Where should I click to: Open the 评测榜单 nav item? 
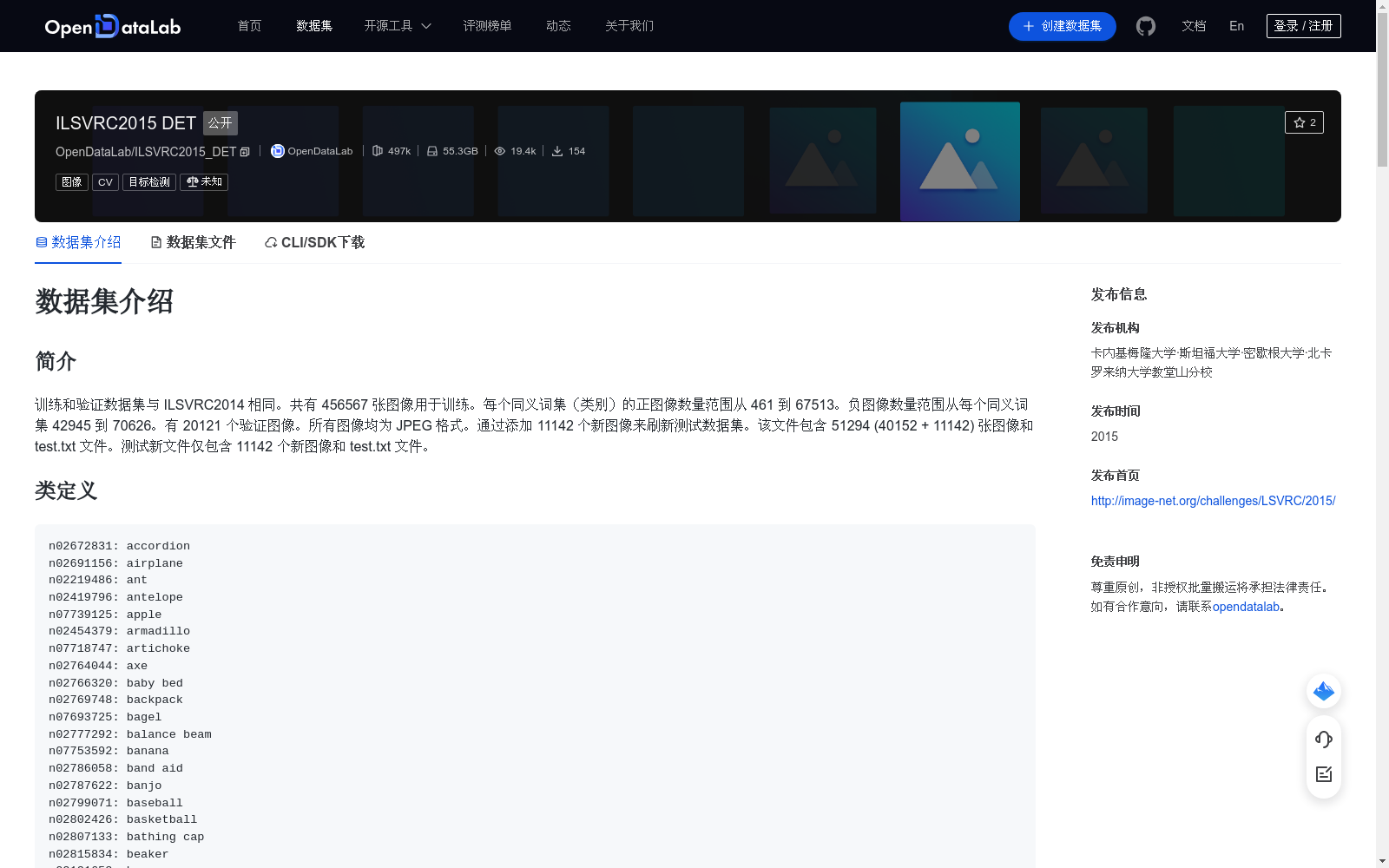pyautogui.click(x=487, y=26)
